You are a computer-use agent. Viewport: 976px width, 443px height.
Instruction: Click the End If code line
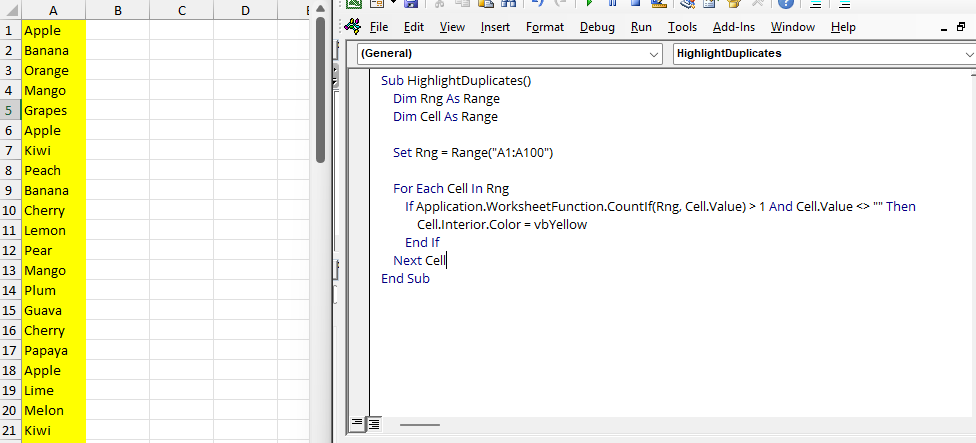pos(423,243)
